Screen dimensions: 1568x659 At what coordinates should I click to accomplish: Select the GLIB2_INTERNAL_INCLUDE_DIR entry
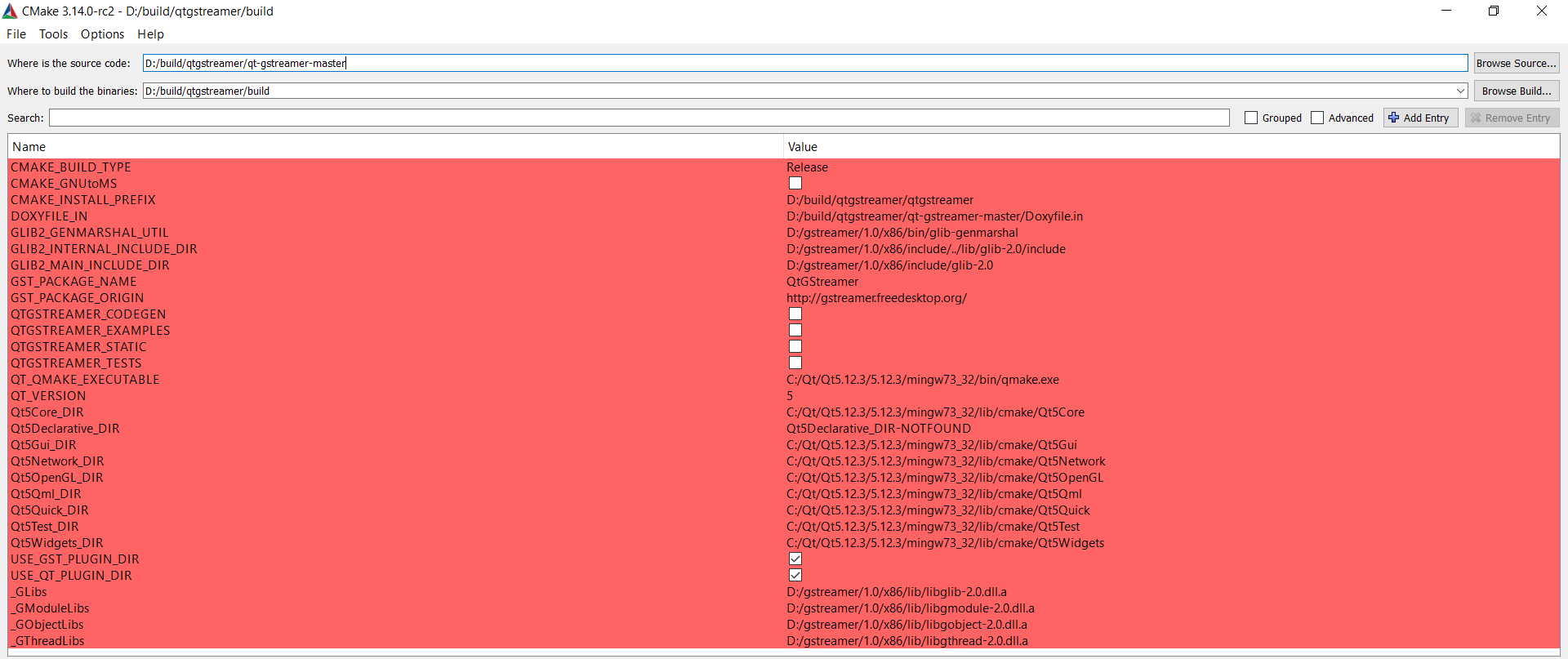click(104, 248)
